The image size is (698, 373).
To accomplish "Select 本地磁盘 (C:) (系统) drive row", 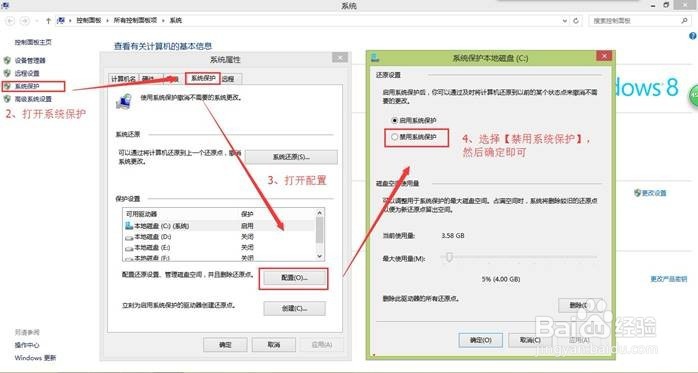I will point(219,226).
